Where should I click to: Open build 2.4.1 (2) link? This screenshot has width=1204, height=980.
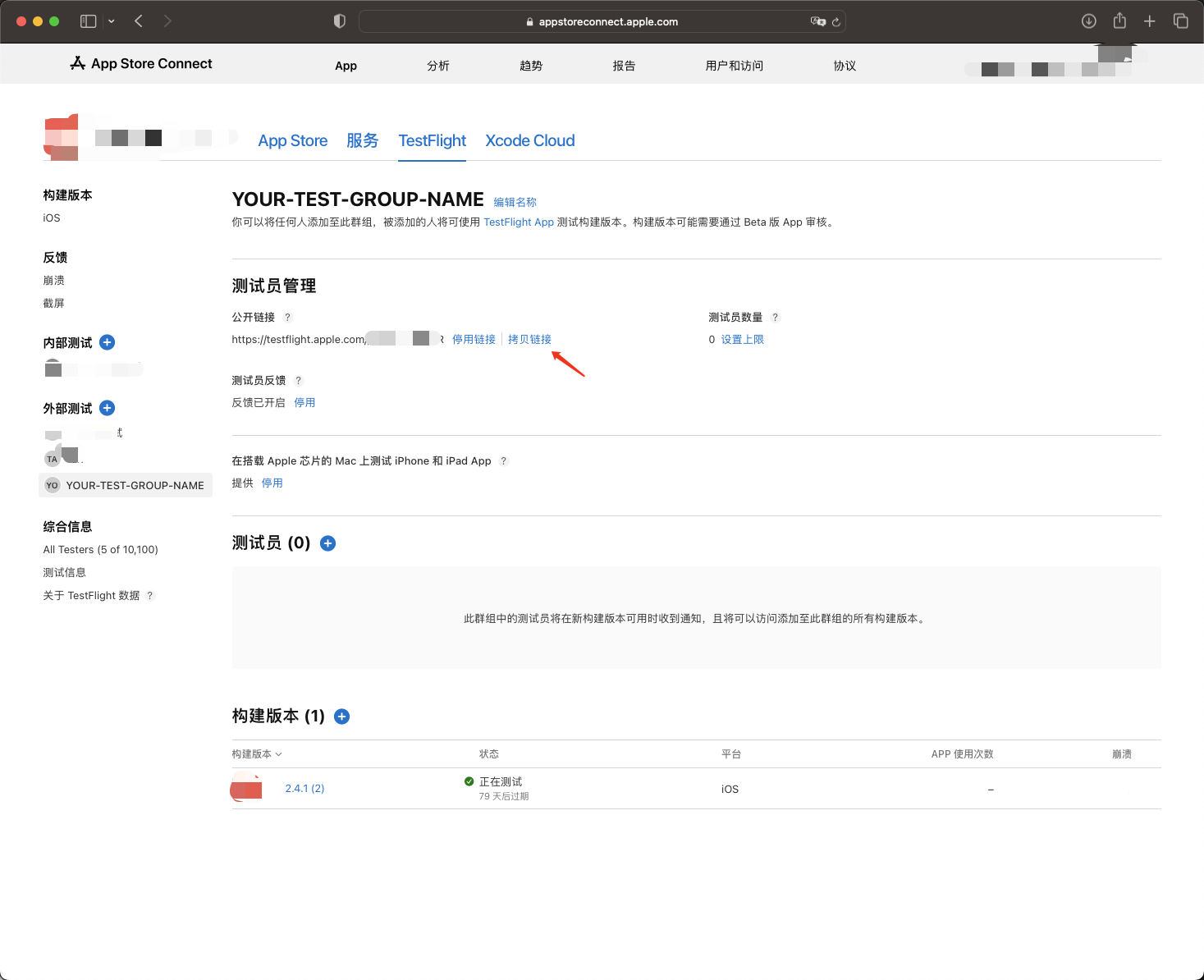pyautogui.click(x=304, y=789)
